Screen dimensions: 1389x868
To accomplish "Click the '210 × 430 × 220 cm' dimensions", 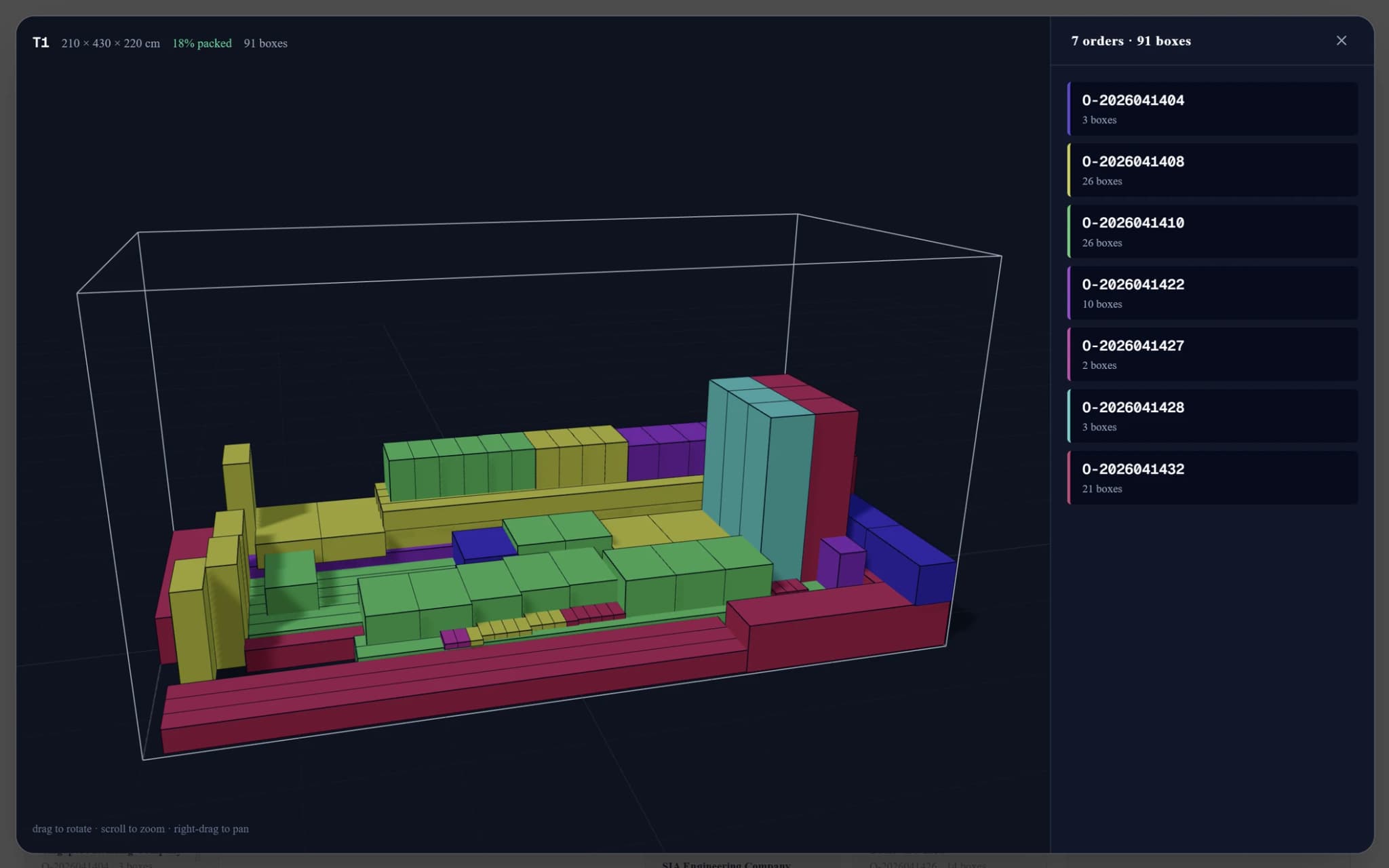I will (111, 43).
